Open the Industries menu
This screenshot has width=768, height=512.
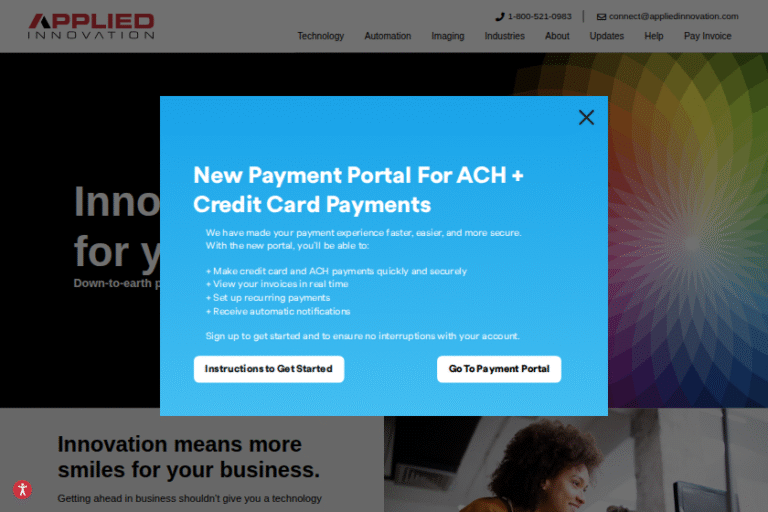[x=504, y=36]
